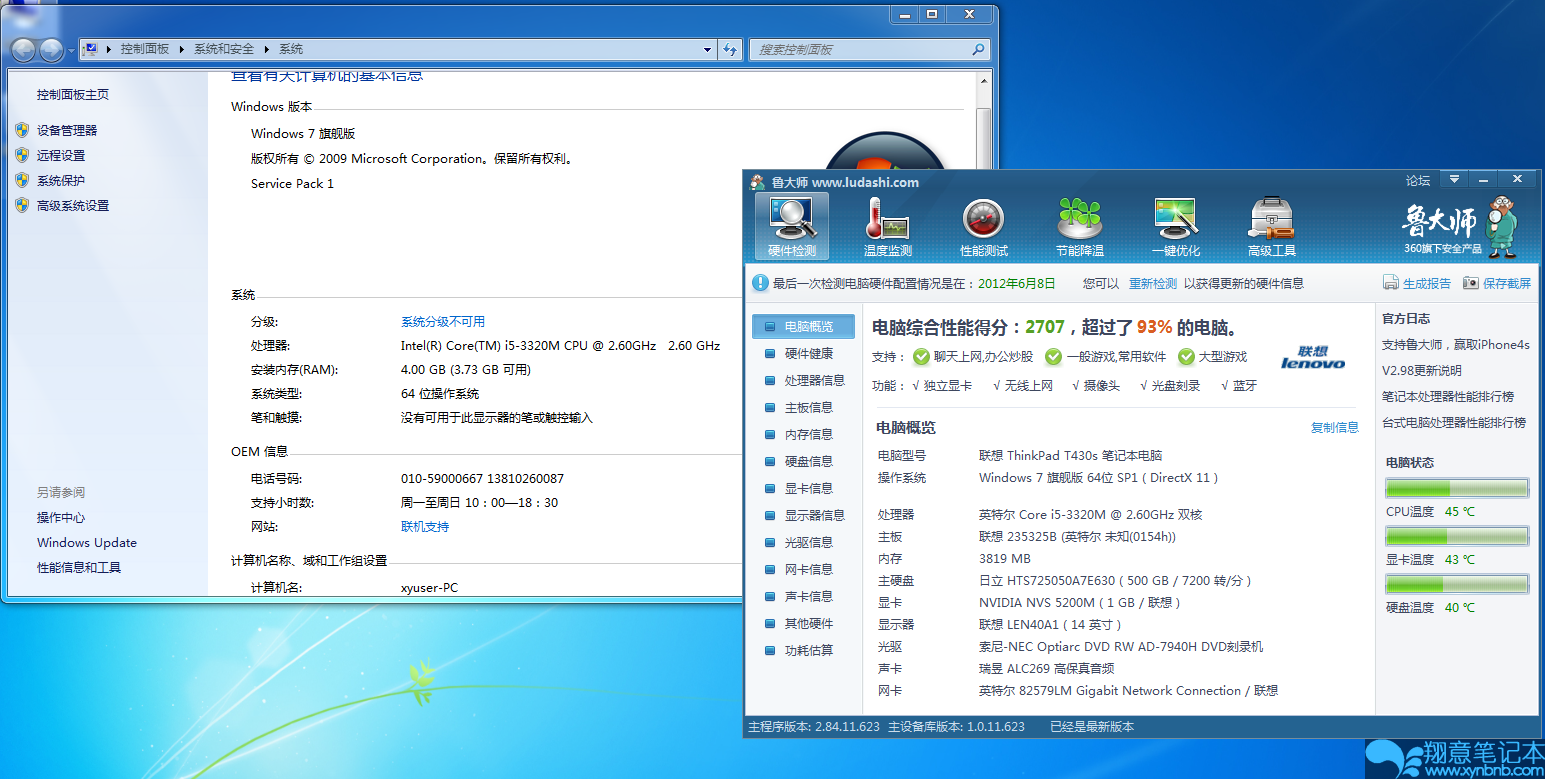1545x779 pixels.
Task: Open 操作中心 in Control Panel sidebar
Action: coord(61,517)
